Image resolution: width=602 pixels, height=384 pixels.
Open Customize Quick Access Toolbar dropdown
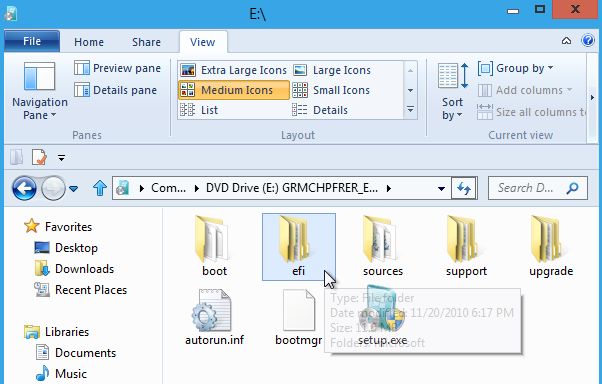point(61,158)
